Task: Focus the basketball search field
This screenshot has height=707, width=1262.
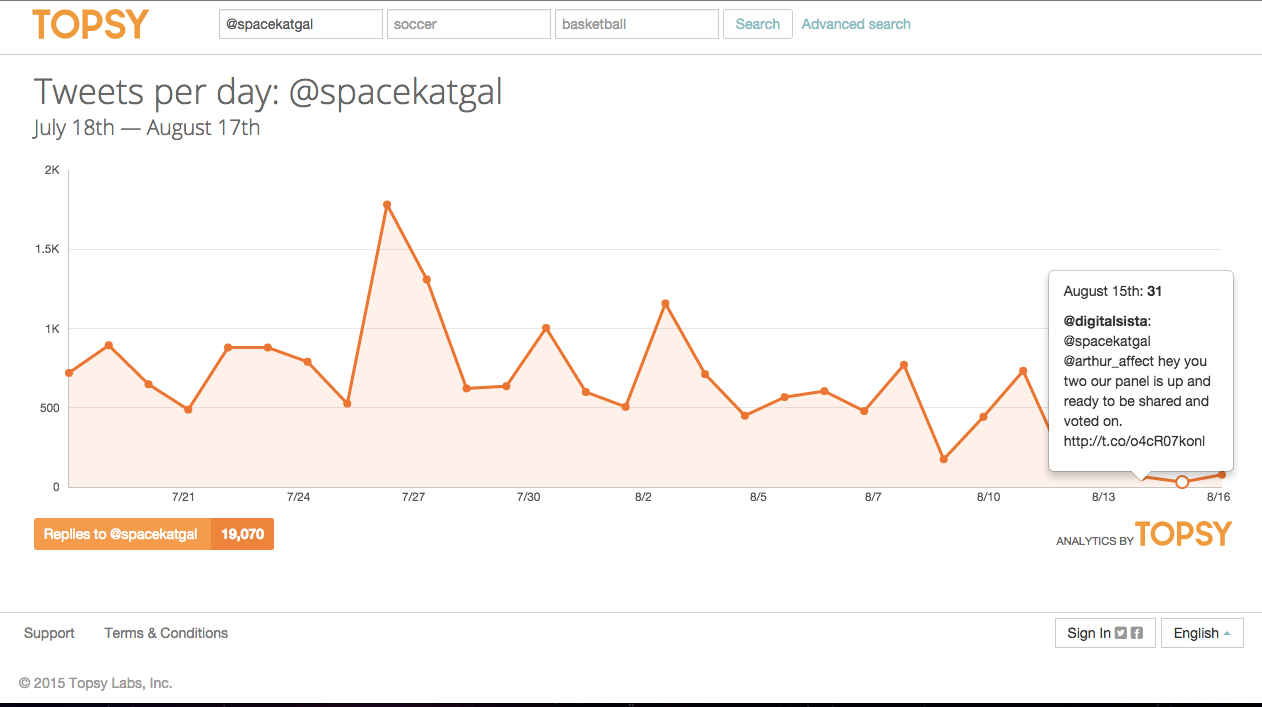Action: pos(636,24)
